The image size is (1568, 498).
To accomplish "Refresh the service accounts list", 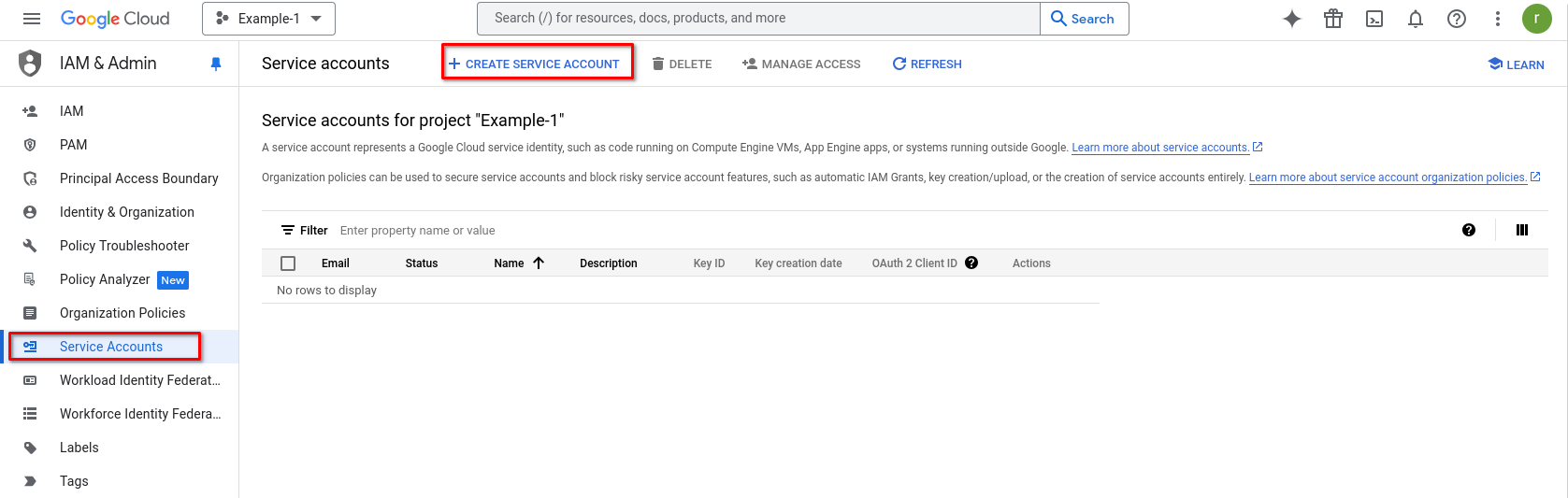I will (927, 64).
